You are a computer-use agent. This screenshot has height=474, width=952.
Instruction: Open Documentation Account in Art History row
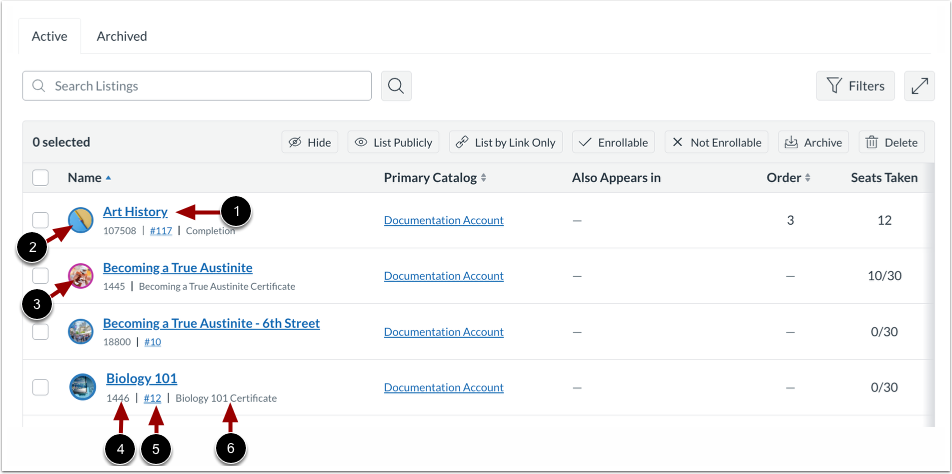pyautogui.click(x=444, y=220)
